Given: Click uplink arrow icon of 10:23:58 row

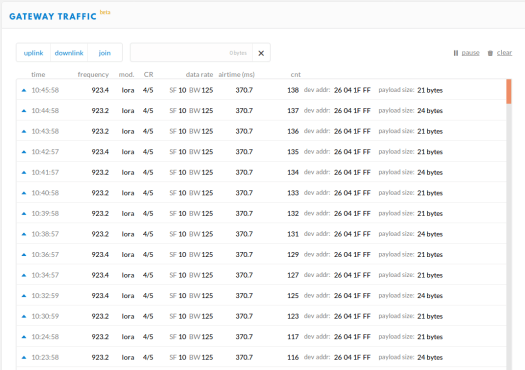Looking at the screenshot, I should 24,357.
